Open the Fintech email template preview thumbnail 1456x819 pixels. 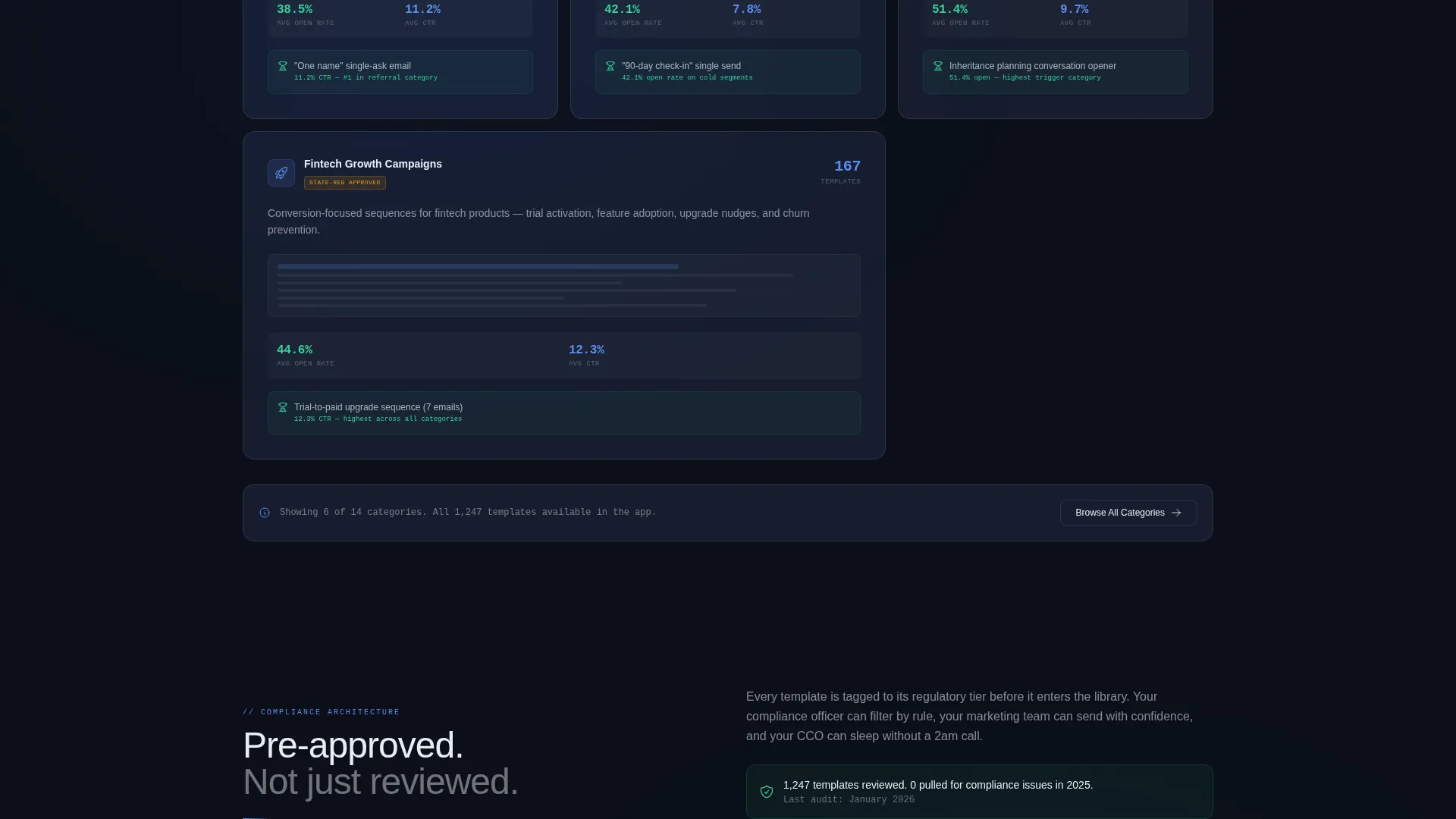(x=564, y=285)
